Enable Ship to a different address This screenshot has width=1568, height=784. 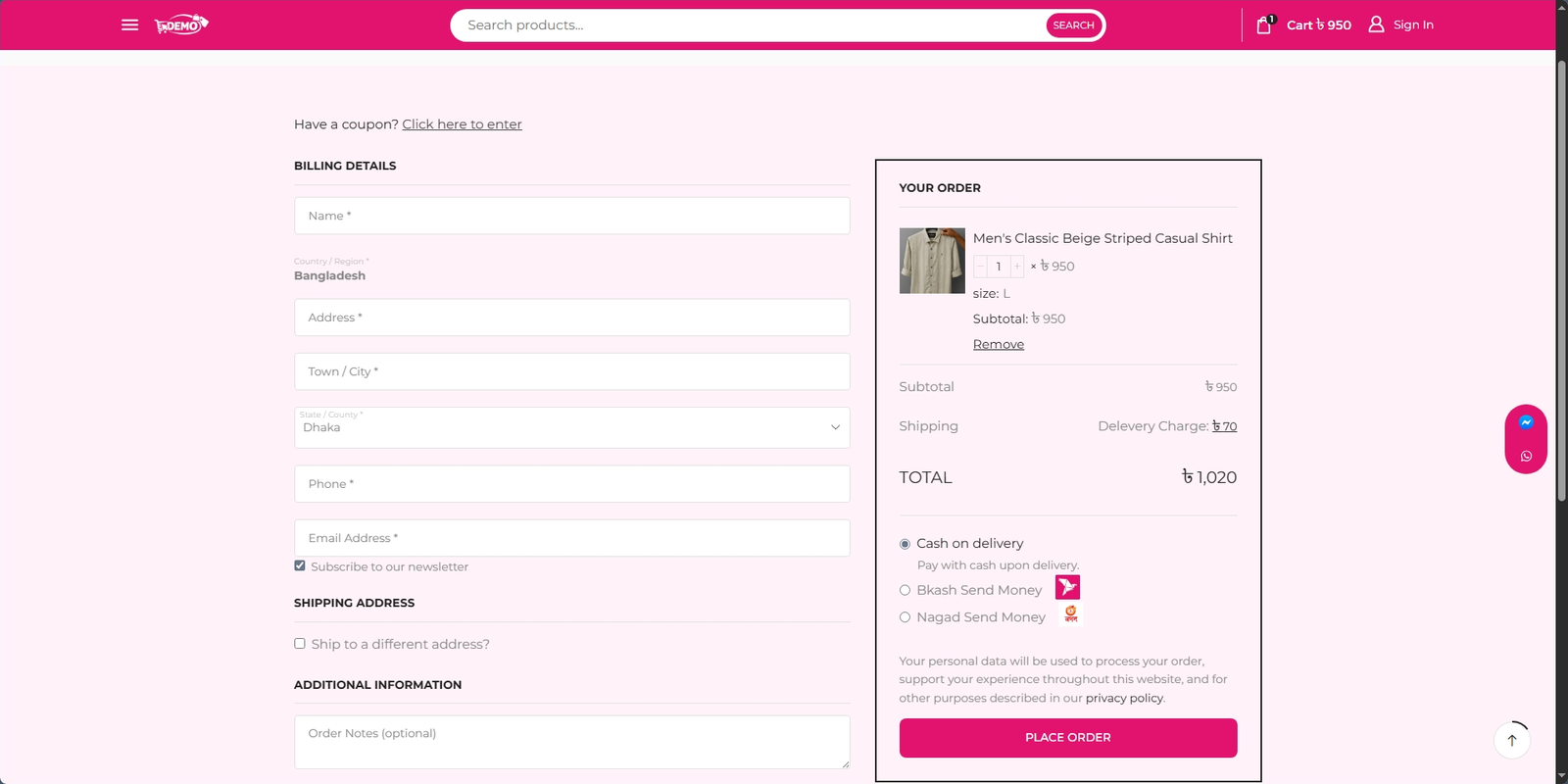[x=300, y=644]
